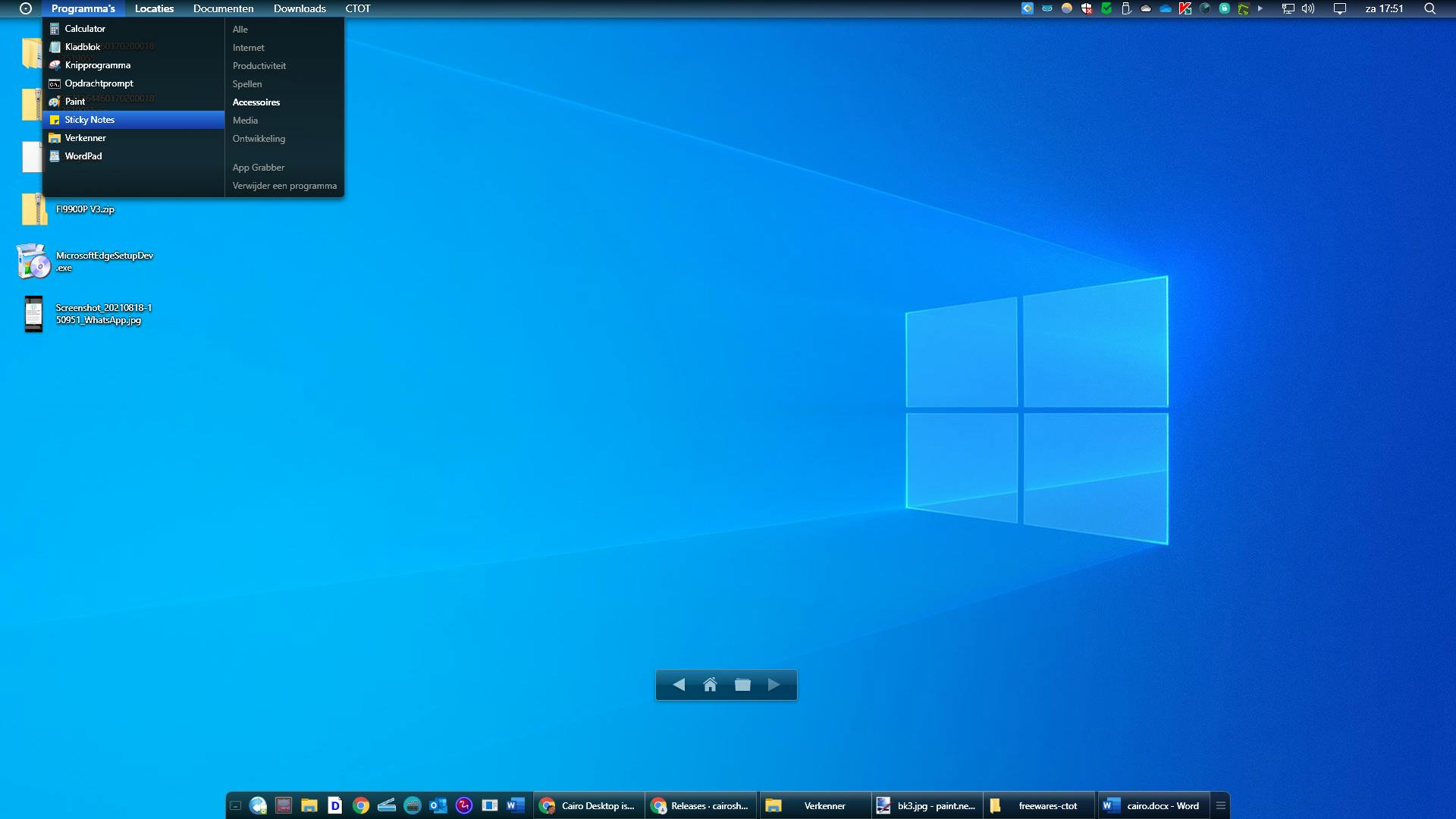
Task: Open the action center notification icon
Action: pos(1340,8)
